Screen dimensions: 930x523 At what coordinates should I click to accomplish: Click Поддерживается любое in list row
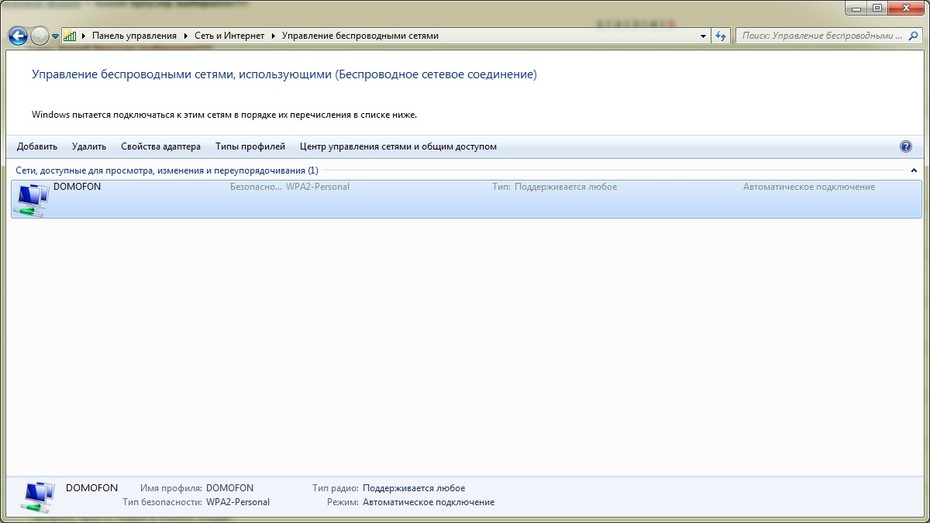566,187
